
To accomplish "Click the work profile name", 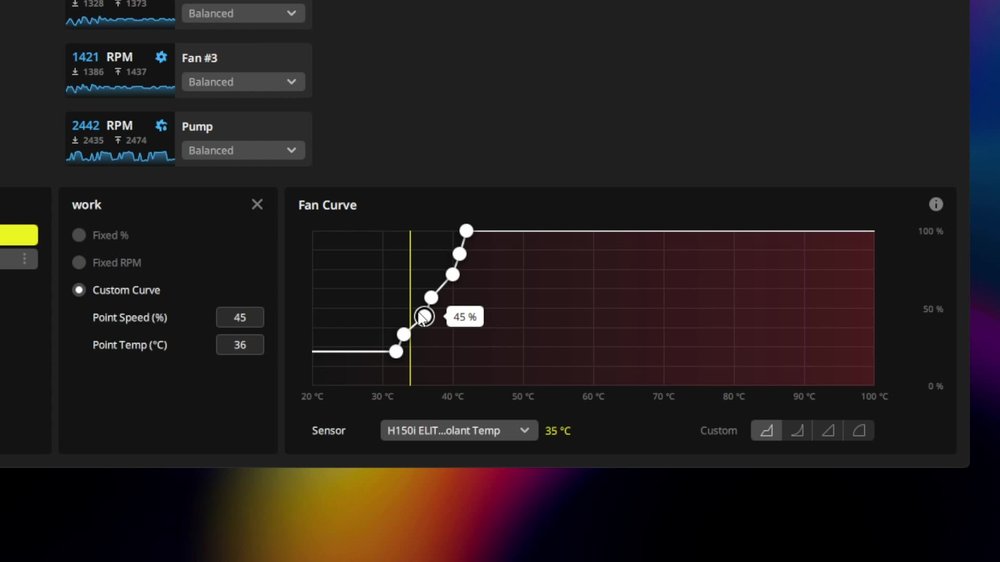I will 87,205.
